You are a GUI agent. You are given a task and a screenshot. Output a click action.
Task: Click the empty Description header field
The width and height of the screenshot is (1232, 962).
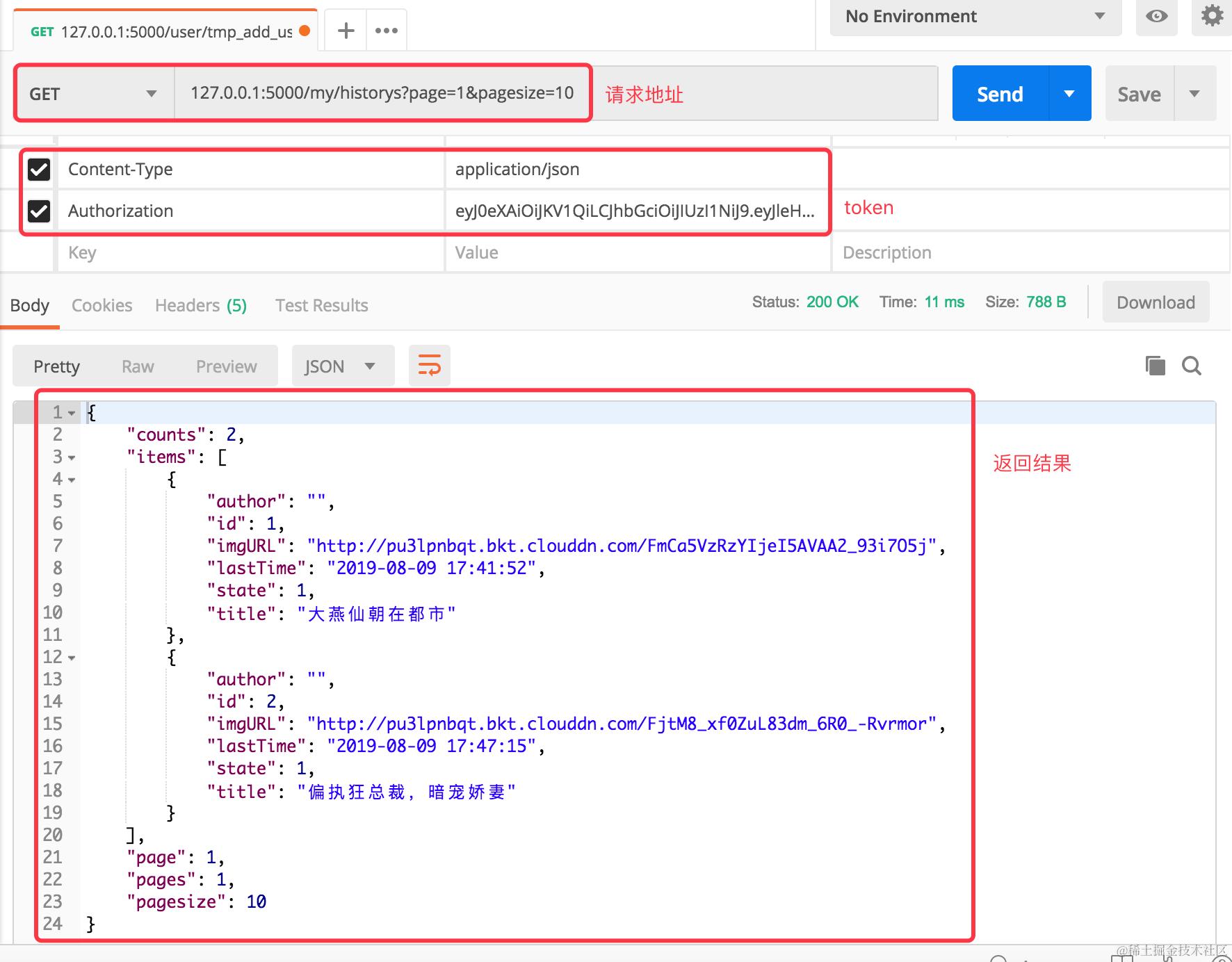(x=1032, y=252)
